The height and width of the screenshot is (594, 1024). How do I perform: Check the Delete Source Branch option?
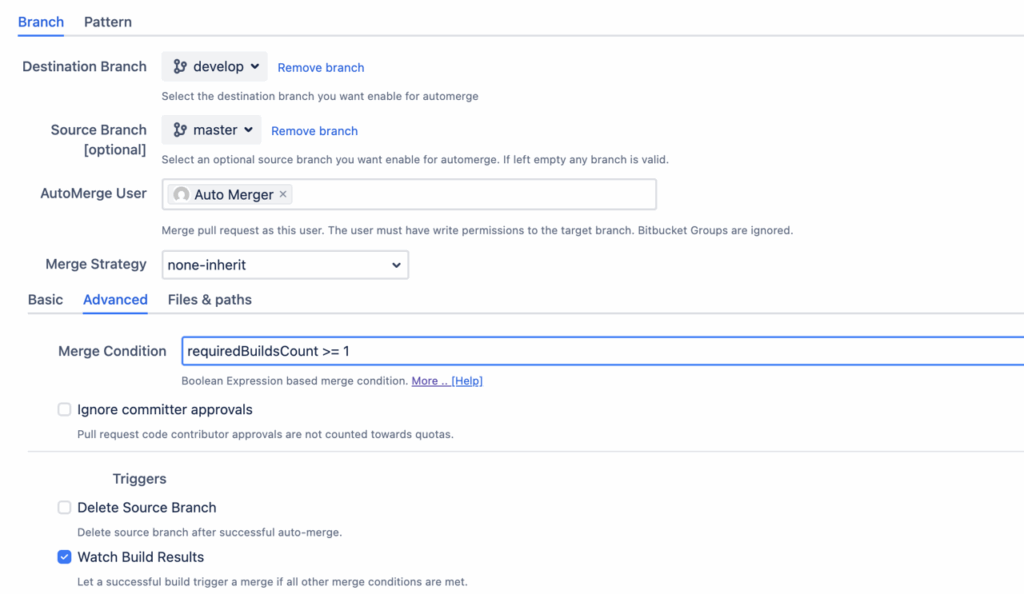point(64,508)
